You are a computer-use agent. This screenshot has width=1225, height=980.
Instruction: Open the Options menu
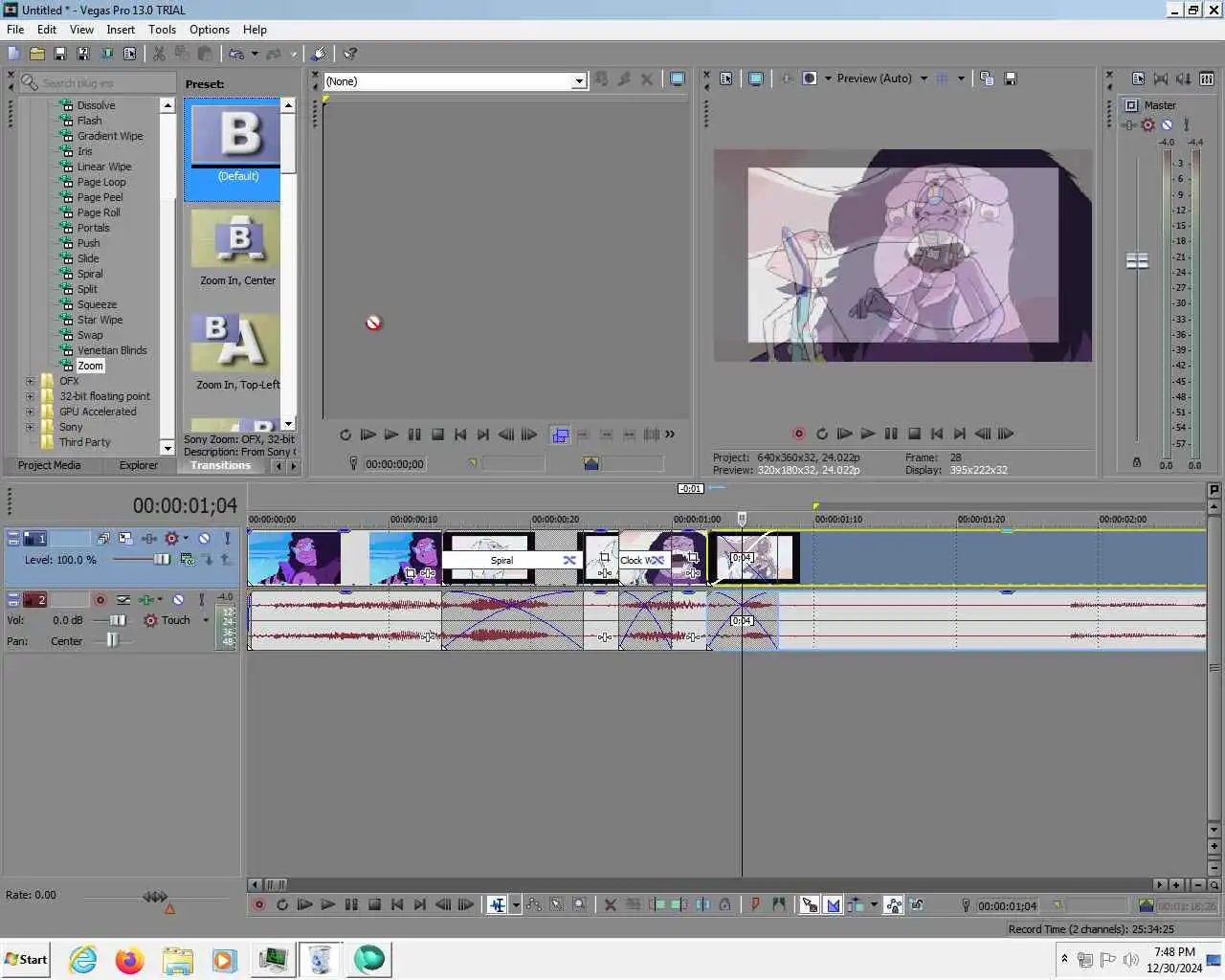[x=210, y=30]
